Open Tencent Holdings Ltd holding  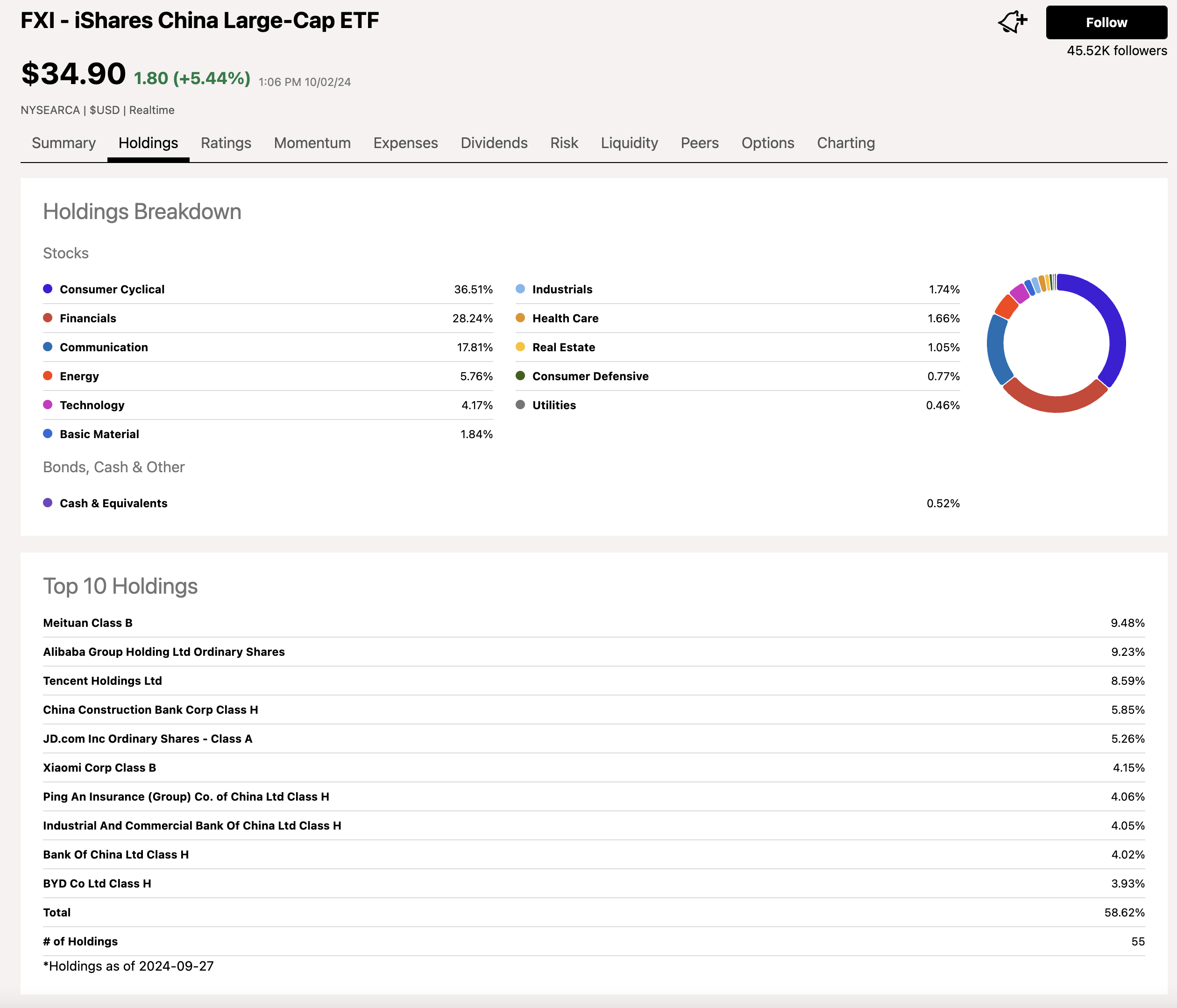(x=102, y=681)
